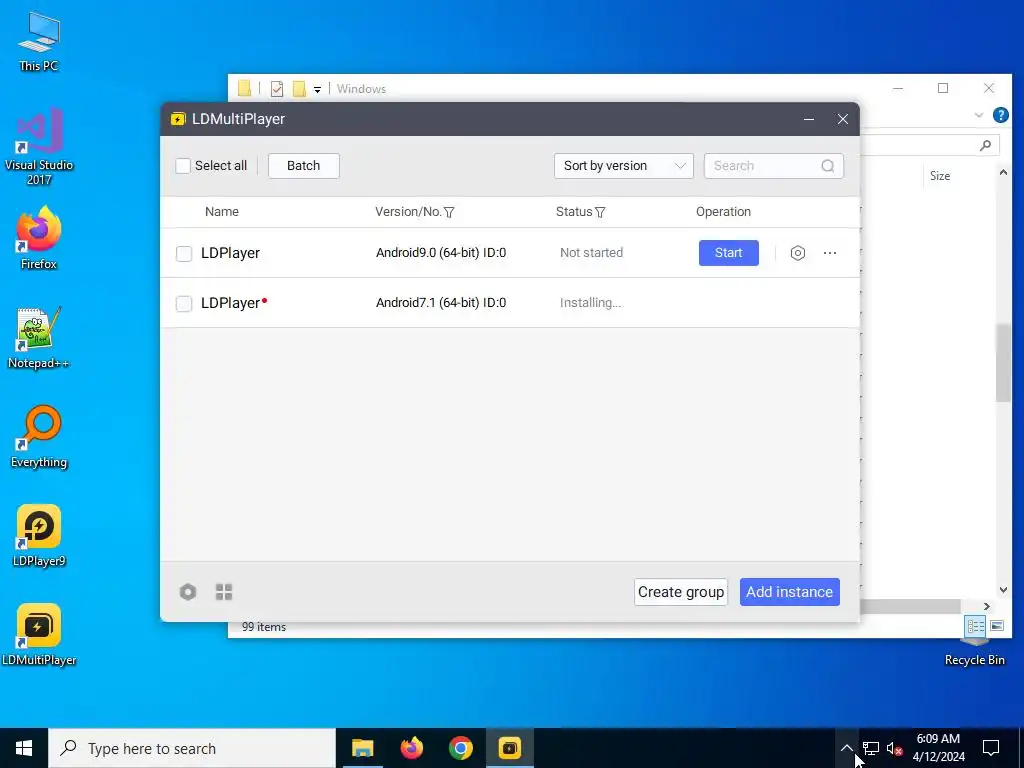
Task: Select LDMultiPlayer taskbar icon
Action: tap(509, 748)
